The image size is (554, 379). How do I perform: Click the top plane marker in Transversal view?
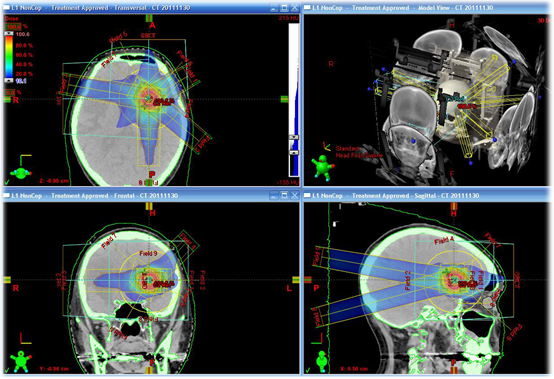pyautogui.click(x=149, y=18)
